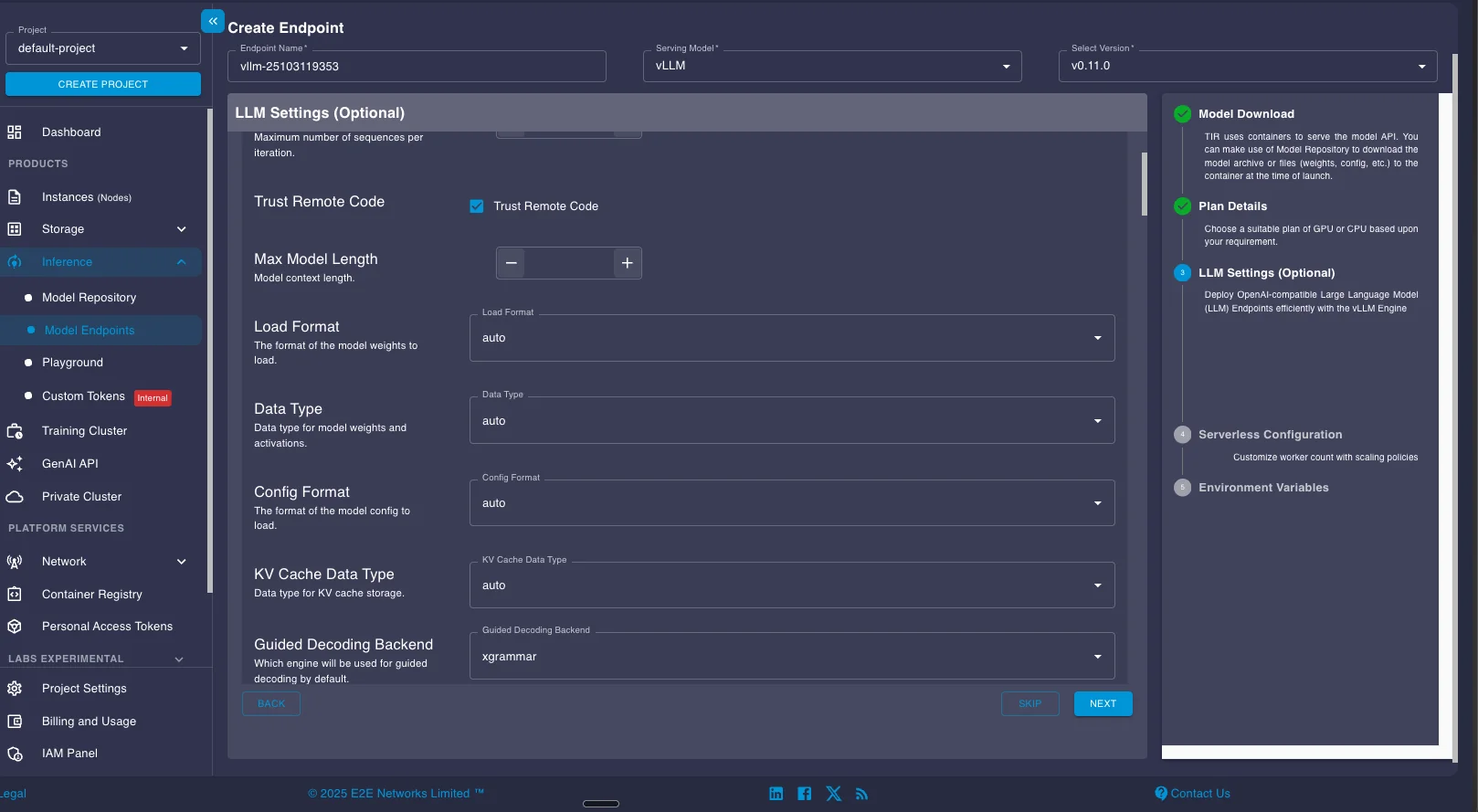
Task: Click the LinkedIn icon in footer
Action: coord(776,794)
